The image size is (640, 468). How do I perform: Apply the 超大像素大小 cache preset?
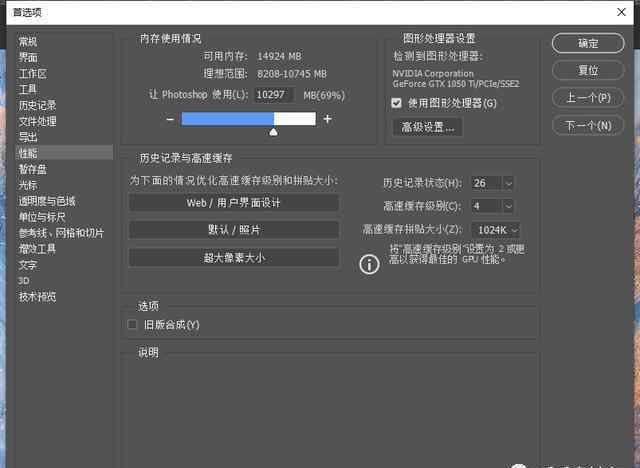click(233, 257)
